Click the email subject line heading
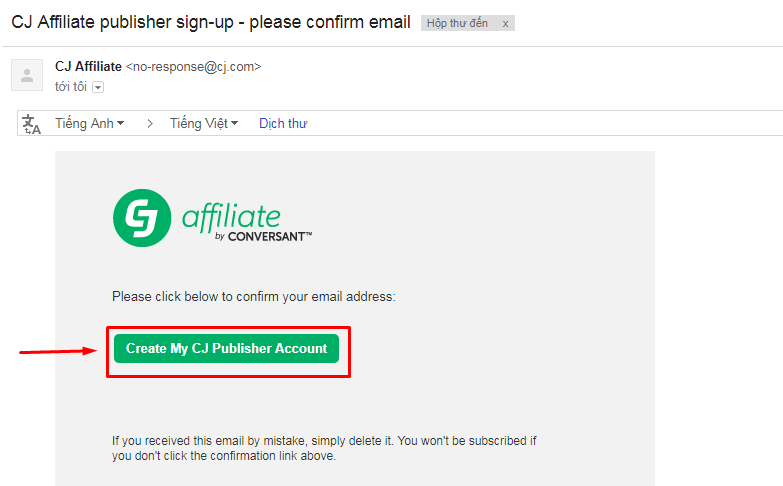The height and width of the screenshot is (486, 783). point(211,22)
